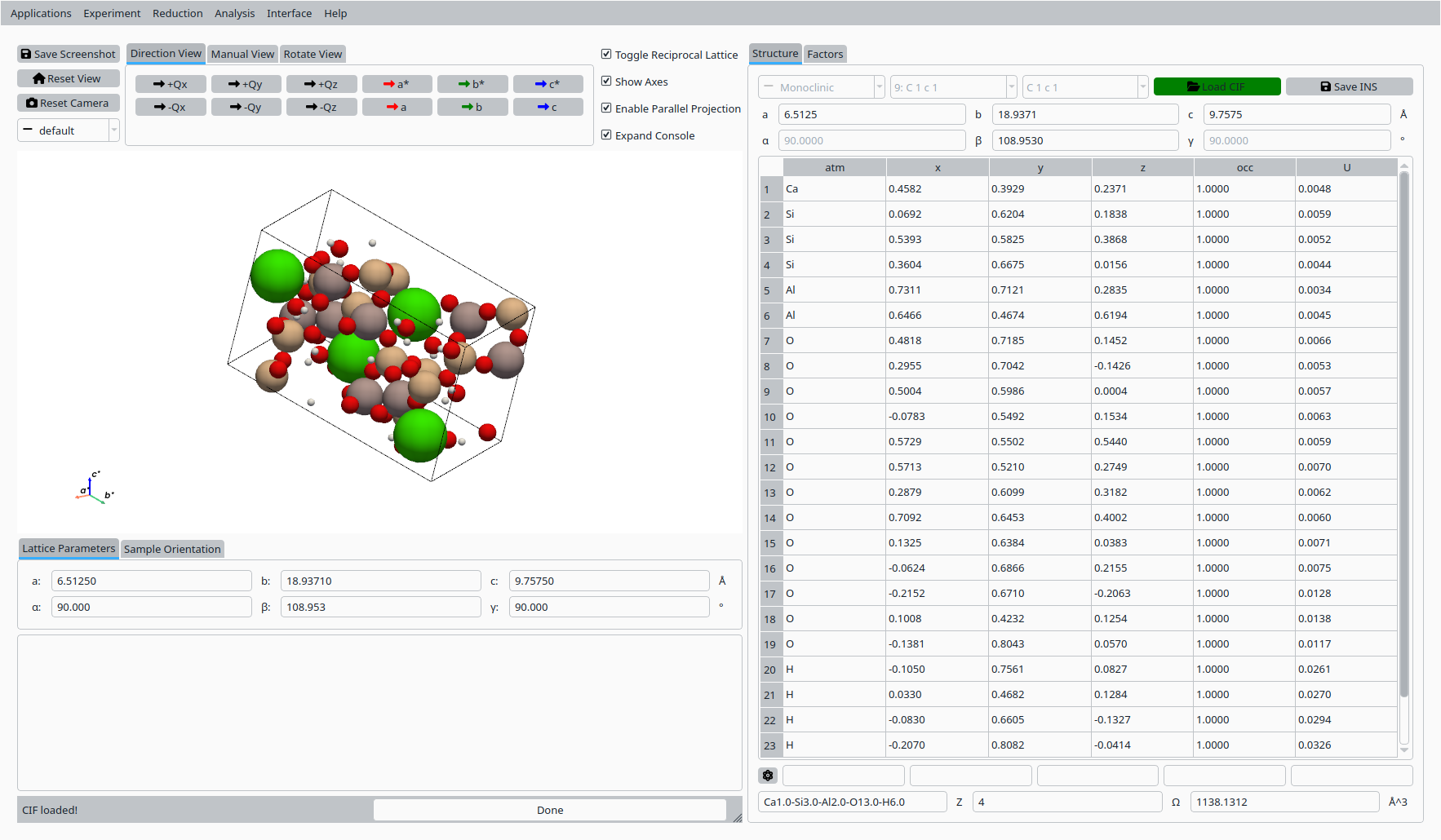The height and width of the screenshot is (840, 1441).
Task: Open the Reduction menu
Action: pos(177,13)
